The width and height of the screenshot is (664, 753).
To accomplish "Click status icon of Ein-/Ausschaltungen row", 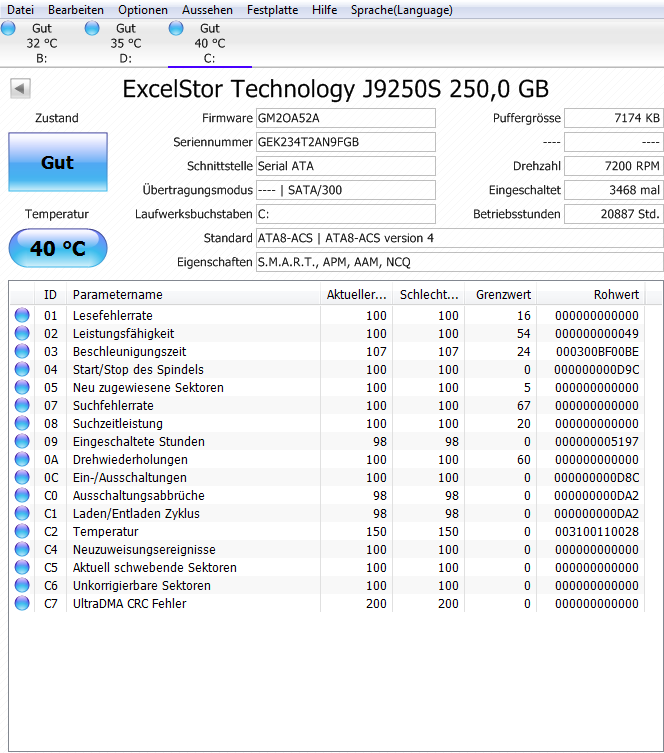I will [22, 477].
